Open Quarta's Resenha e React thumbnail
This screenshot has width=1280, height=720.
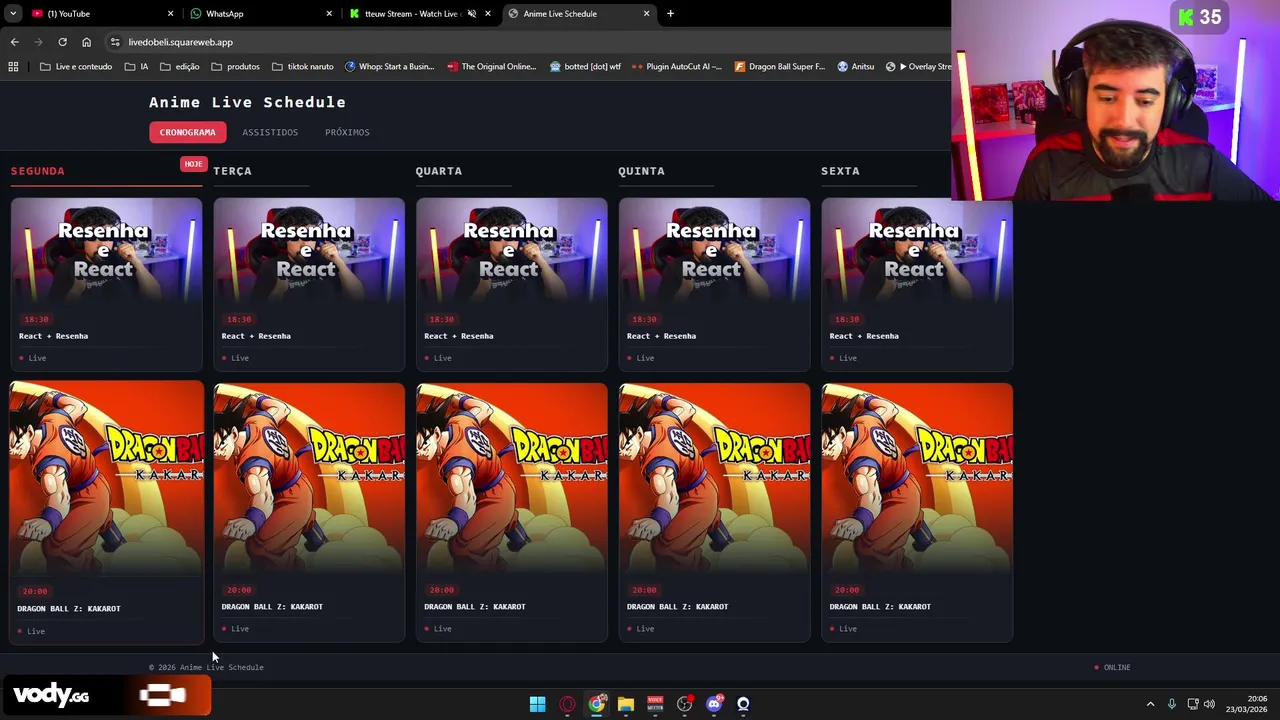pyautogui.click(x=512, y=252)
